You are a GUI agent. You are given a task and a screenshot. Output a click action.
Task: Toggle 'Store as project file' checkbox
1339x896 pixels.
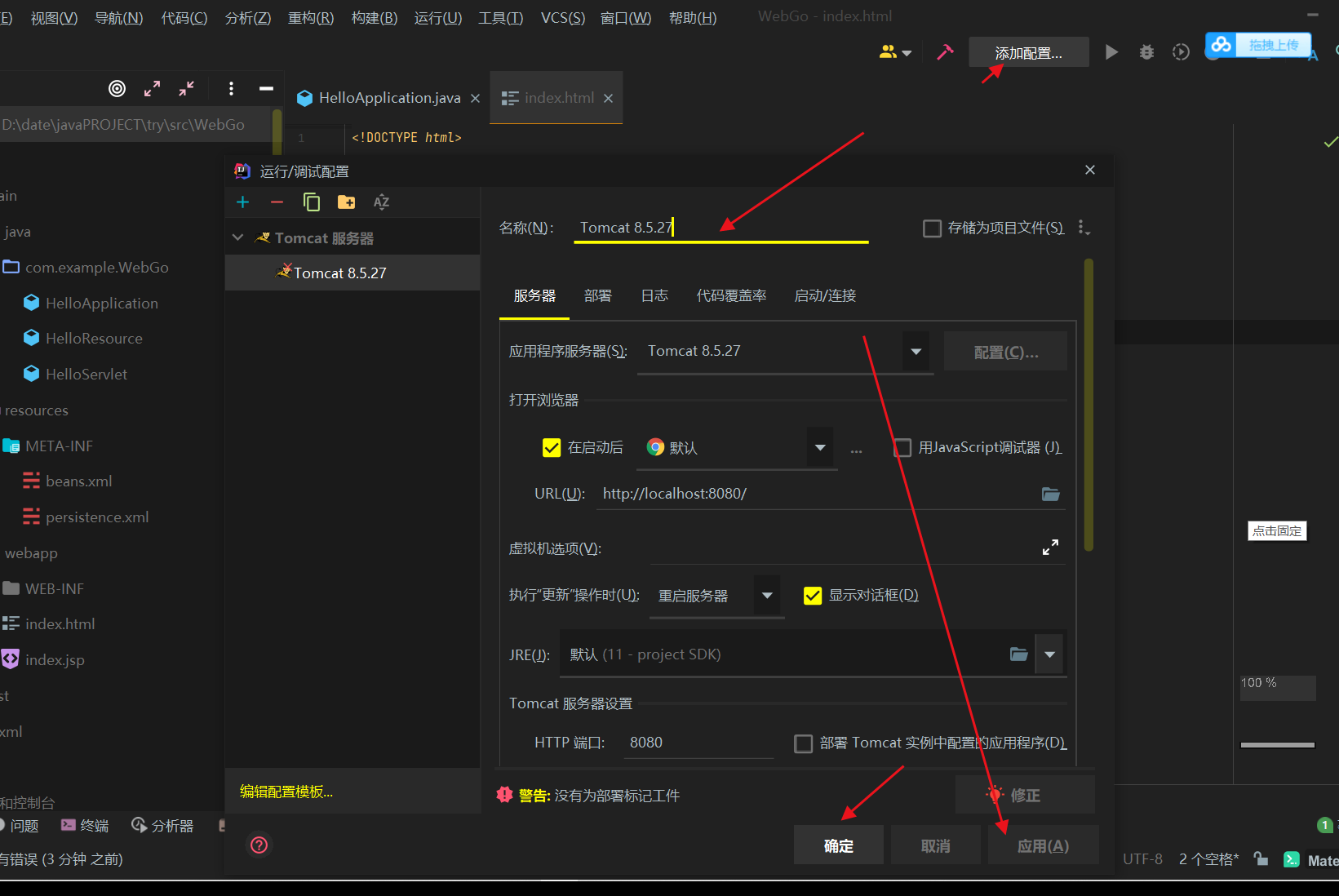pos(932,228)
